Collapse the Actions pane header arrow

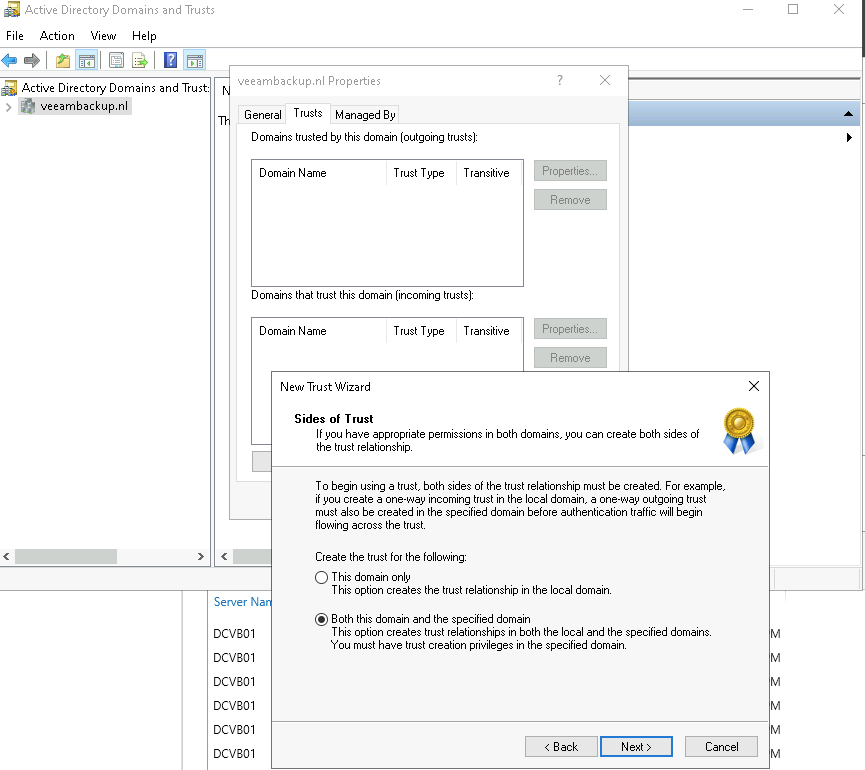click(849, 114)
